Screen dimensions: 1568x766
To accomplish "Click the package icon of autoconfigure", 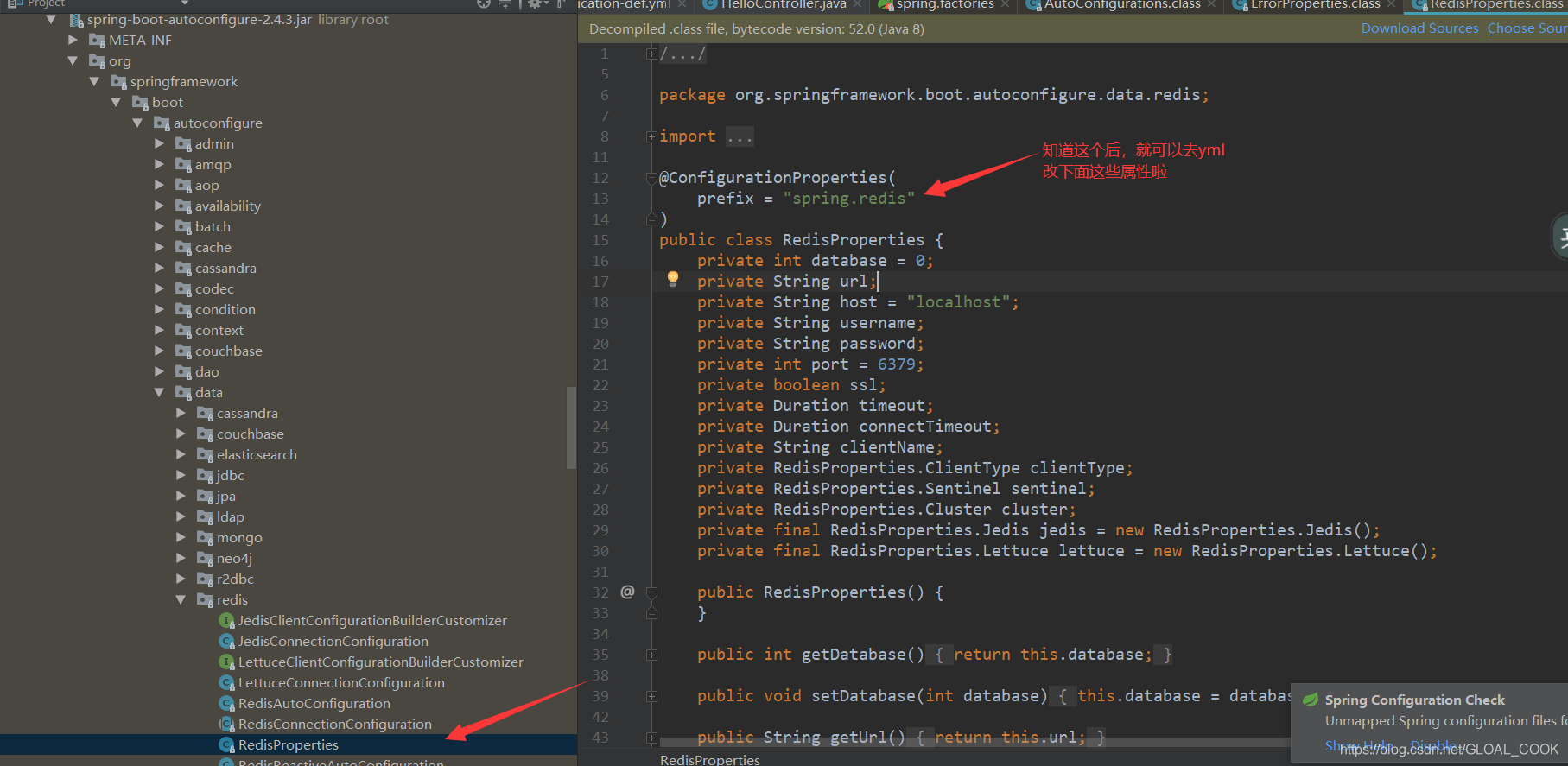I will (162, 123).
